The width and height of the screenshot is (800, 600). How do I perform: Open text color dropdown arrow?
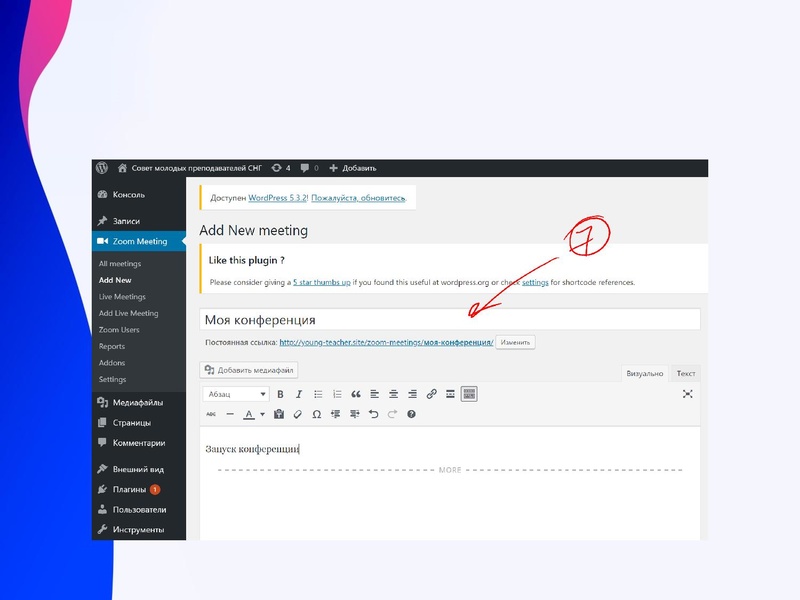262,414
